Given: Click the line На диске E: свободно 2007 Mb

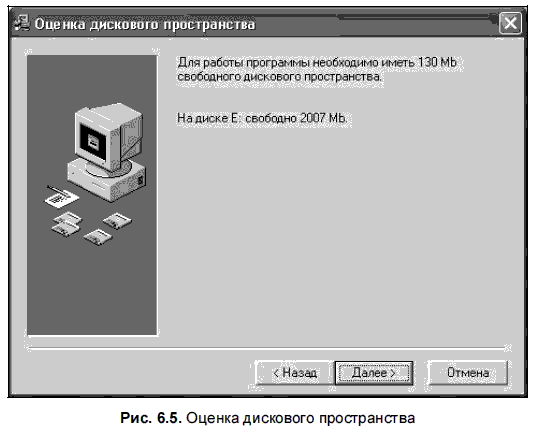Looking at the screenshot, I should pos(262,118).
